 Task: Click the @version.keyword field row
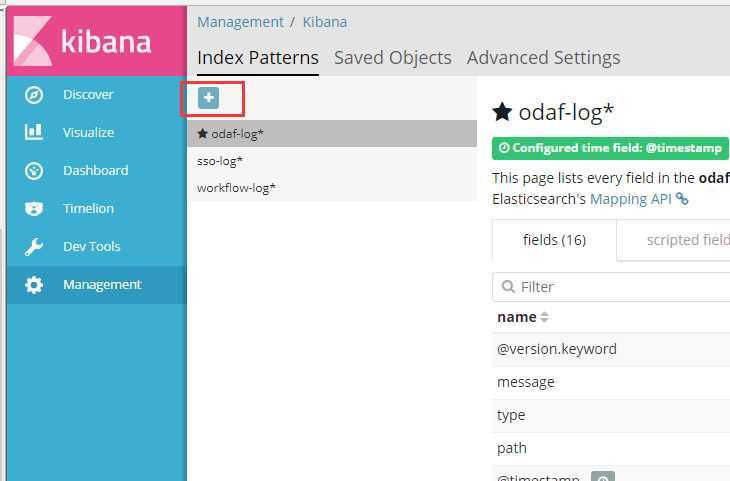611,349
